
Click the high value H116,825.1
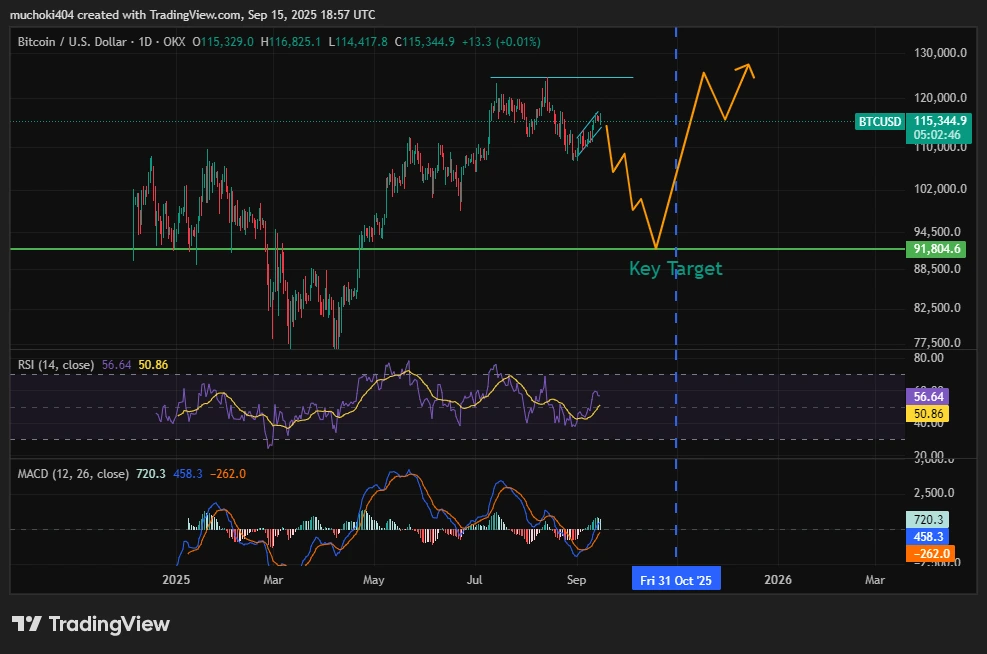tap(290, 42)
